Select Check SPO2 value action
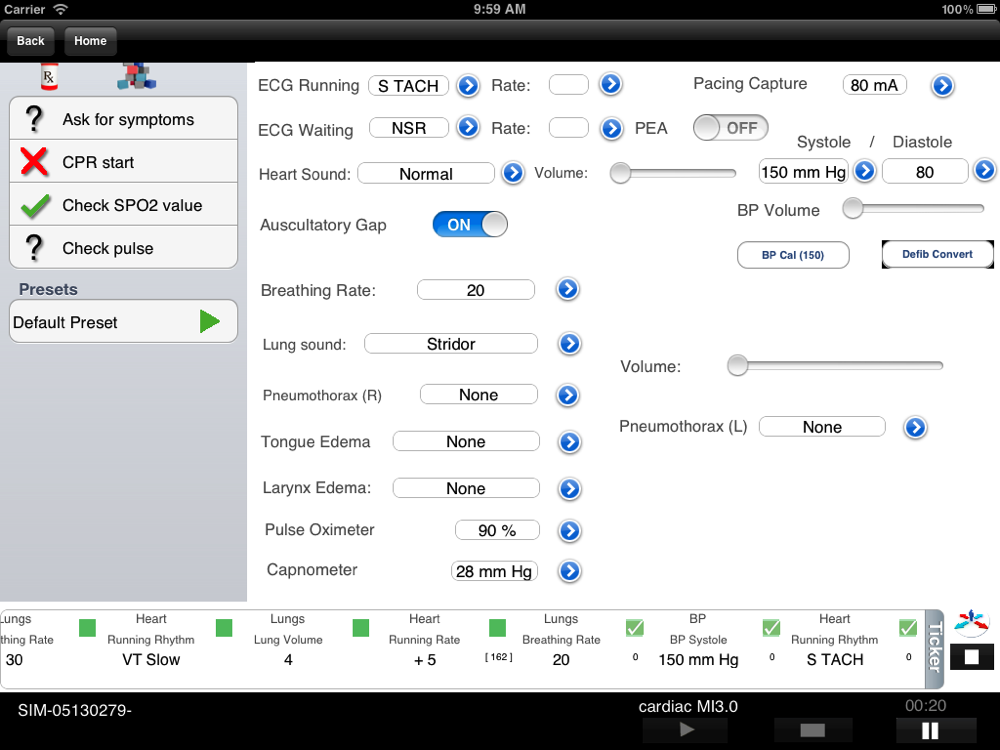 click(x=124, y=205)
